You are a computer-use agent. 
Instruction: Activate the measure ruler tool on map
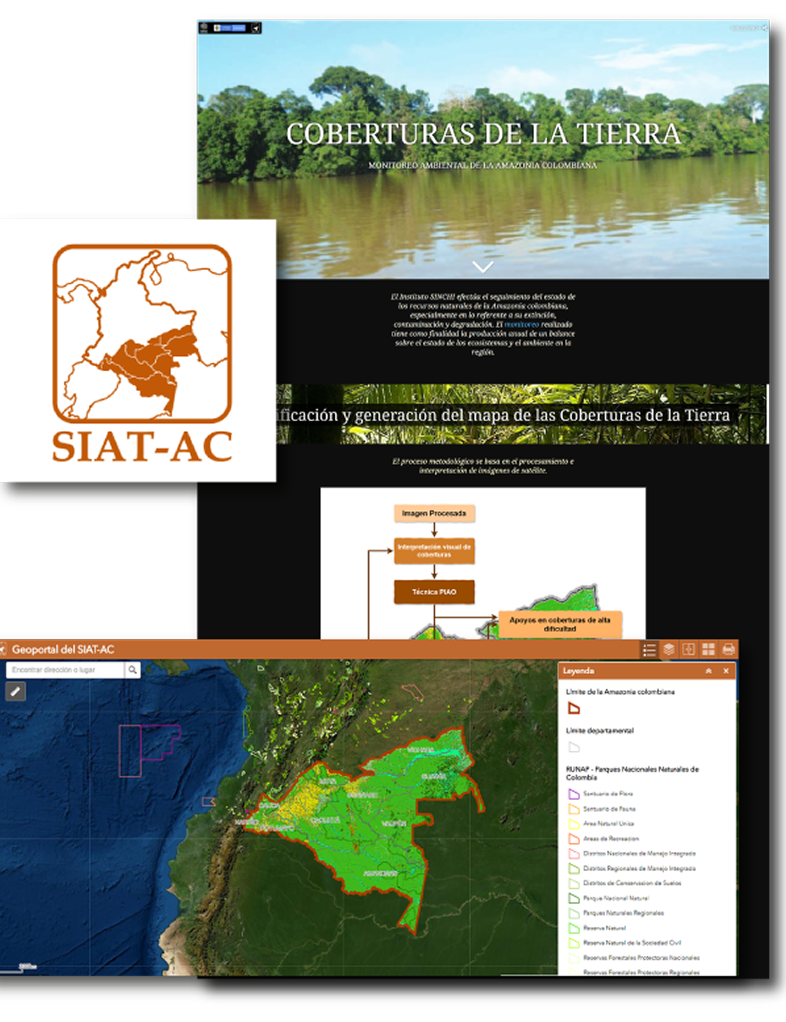click(x=16, y=692)
